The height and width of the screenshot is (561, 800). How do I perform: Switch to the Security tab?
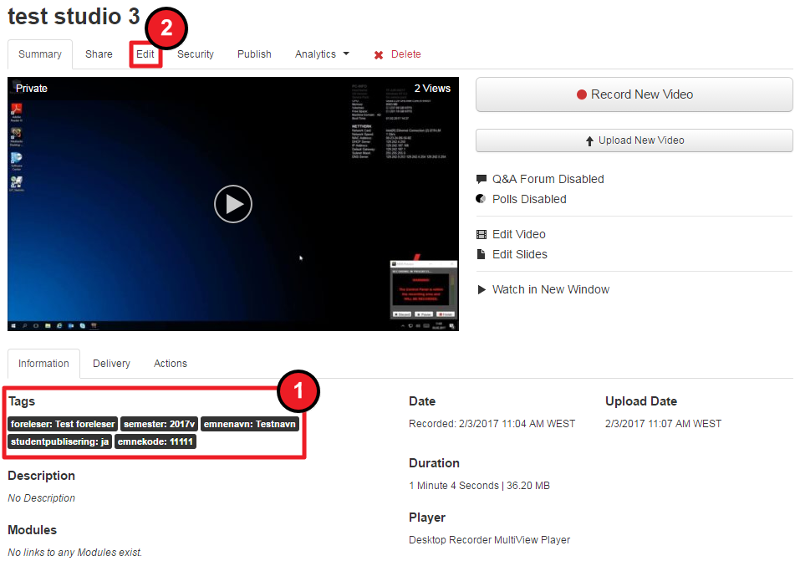click(195, 54)
